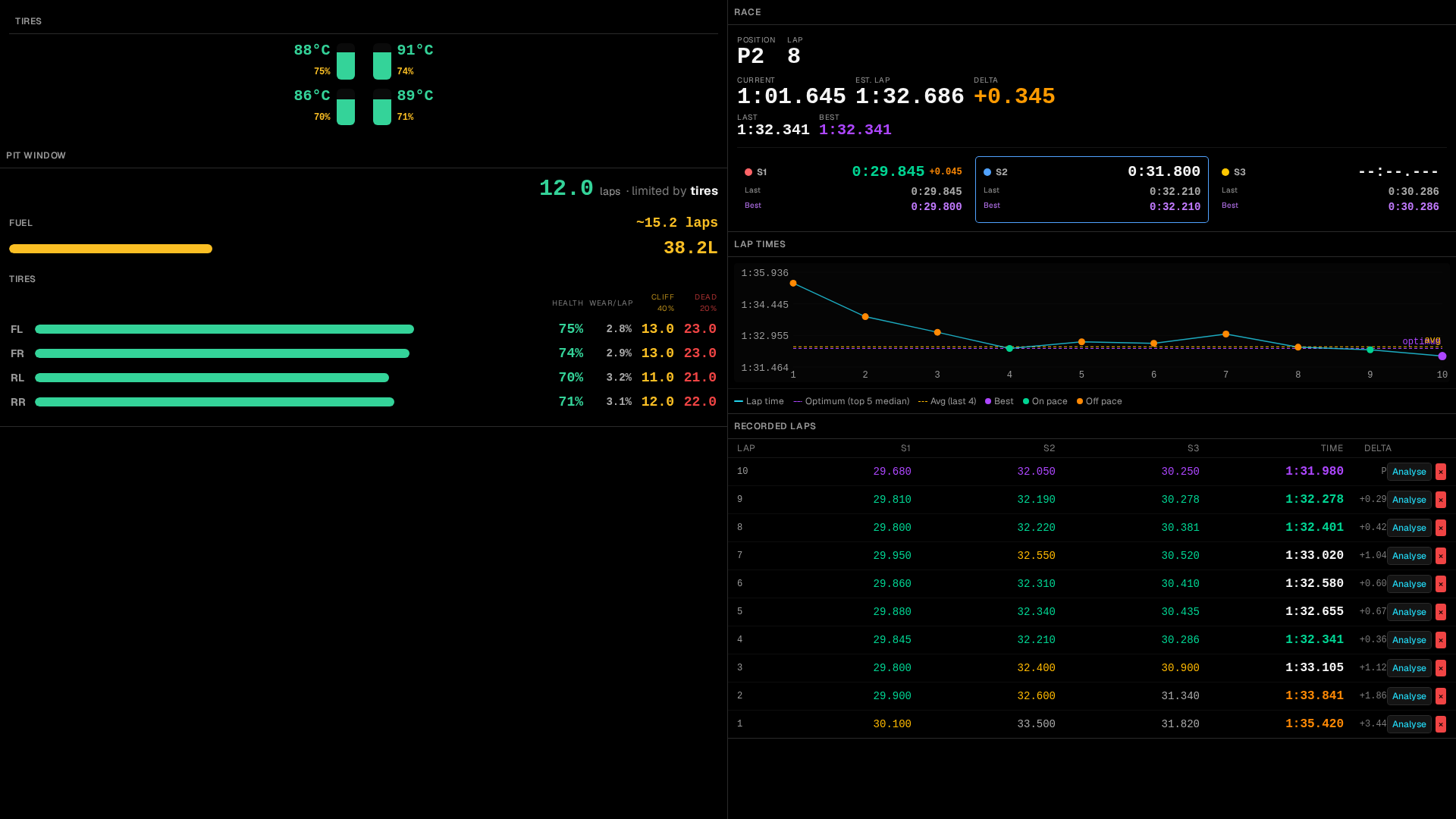Viewport: 1456px width, 819px height.
Task: Click the Lap time legend entry
Action: tap(759, 401)
